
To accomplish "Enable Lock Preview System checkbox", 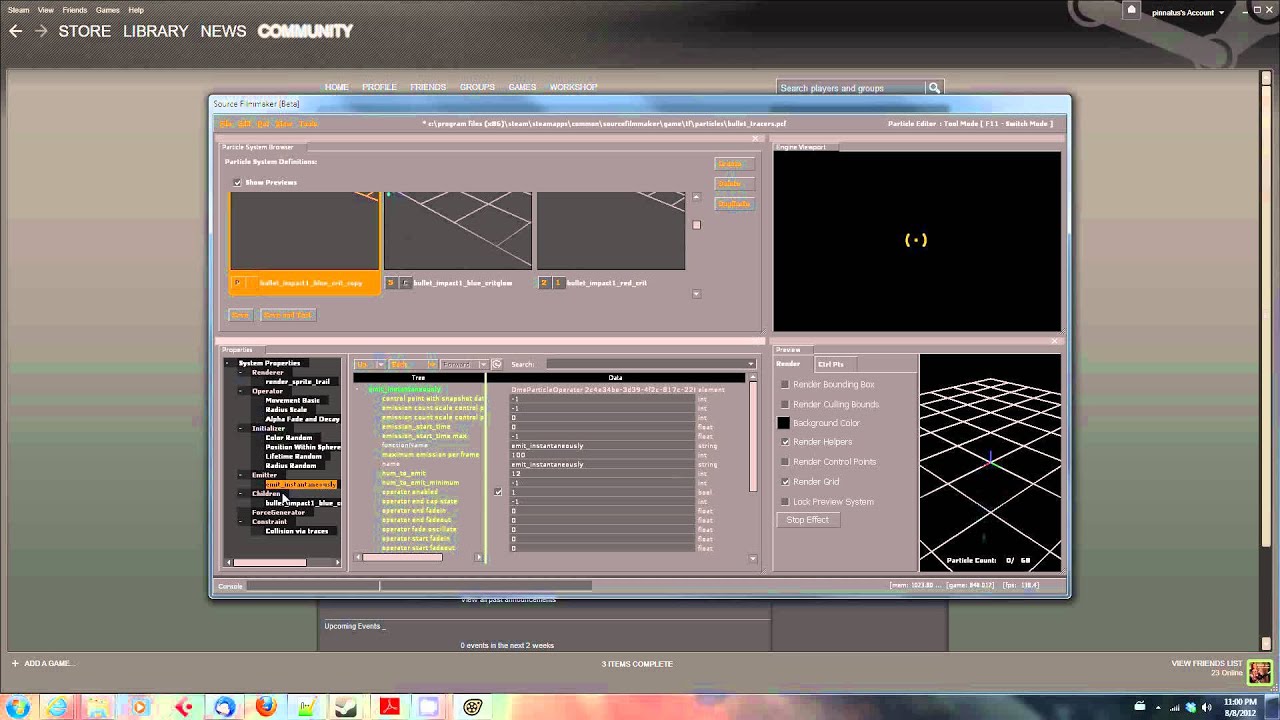I will pos(785,502).
